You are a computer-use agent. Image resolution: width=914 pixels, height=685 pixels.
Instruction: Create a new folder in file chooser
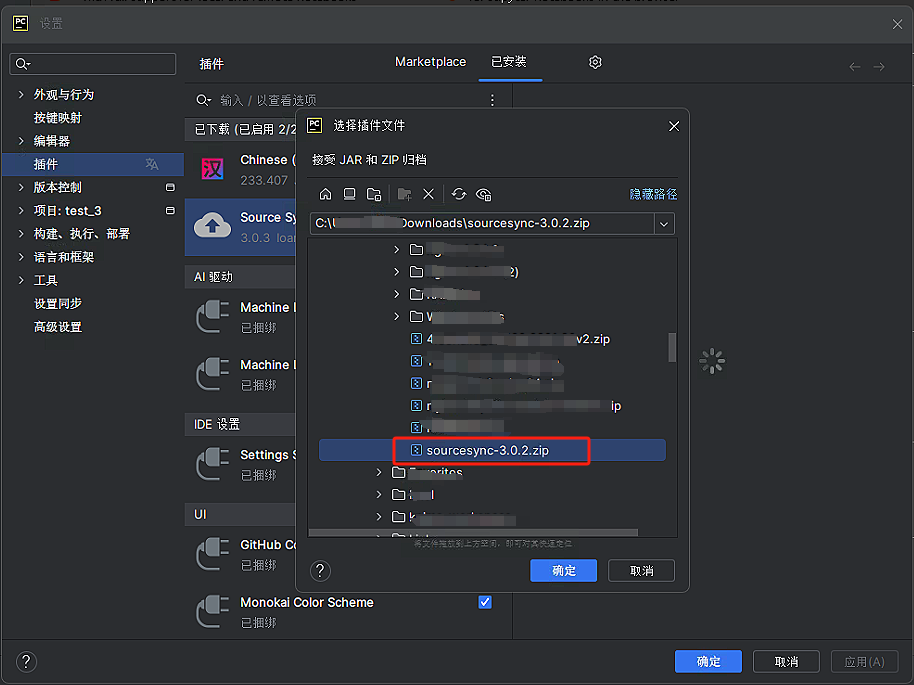pos(405,194)
